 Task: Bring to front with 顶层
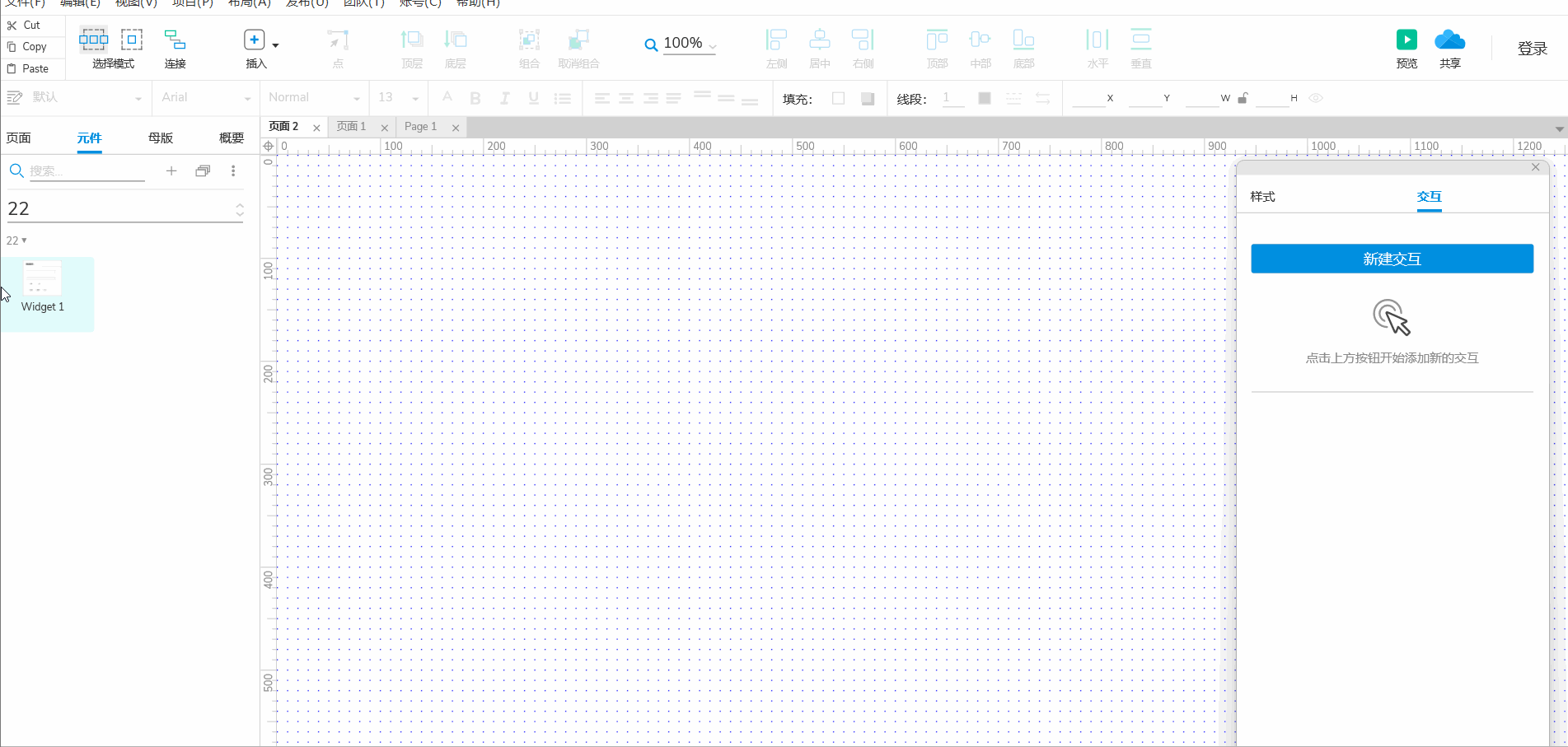[x=412, y=40]
